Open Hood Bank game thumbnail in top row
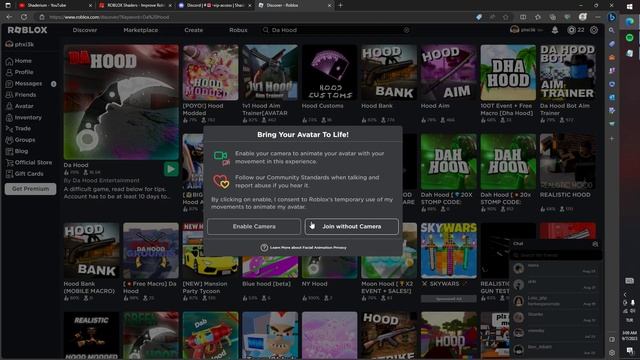This screenshot has width=640, height=360. click(x=389, y=73)
